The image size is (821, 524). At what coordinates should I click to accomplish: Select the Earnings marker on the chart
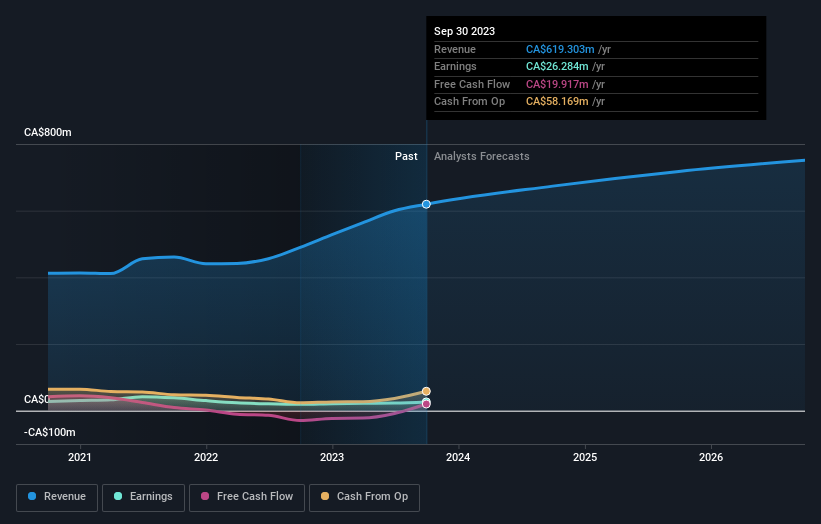pos(426,401)
